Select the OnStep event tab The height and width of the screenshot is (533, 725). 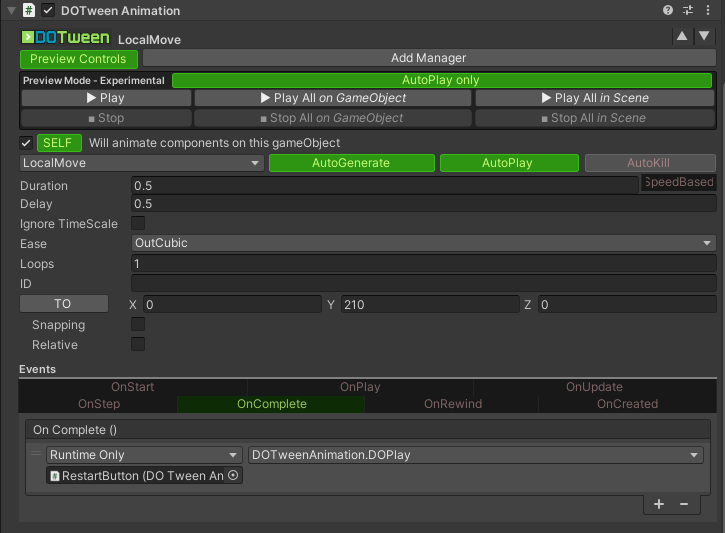[x=98, y=404]
